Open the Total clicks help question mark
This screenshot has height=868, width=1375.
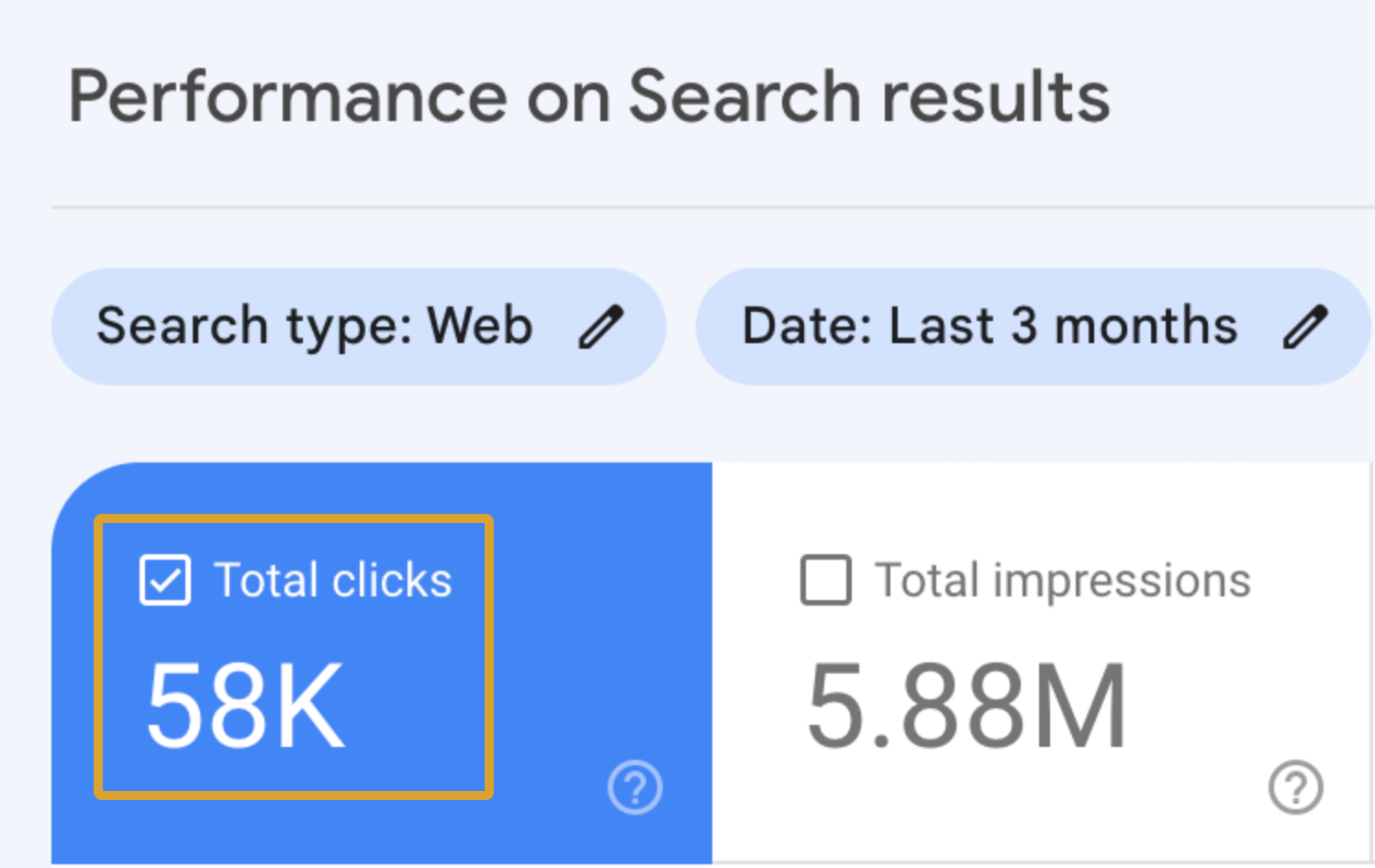pyautogui.click(x=635, y=787)
